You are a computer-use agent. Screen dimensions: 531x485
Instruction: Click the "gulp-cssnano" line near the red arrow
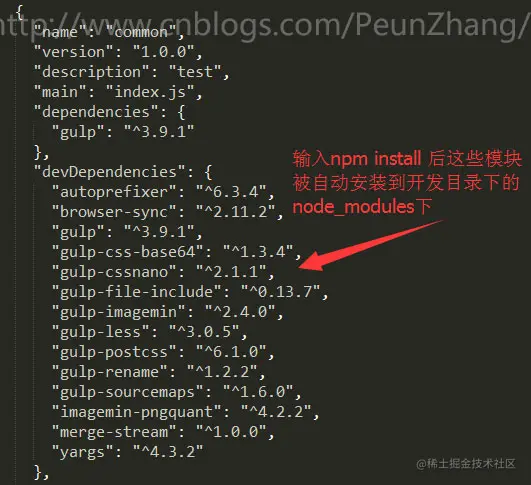pyautogui.click(x=163, y=272)
